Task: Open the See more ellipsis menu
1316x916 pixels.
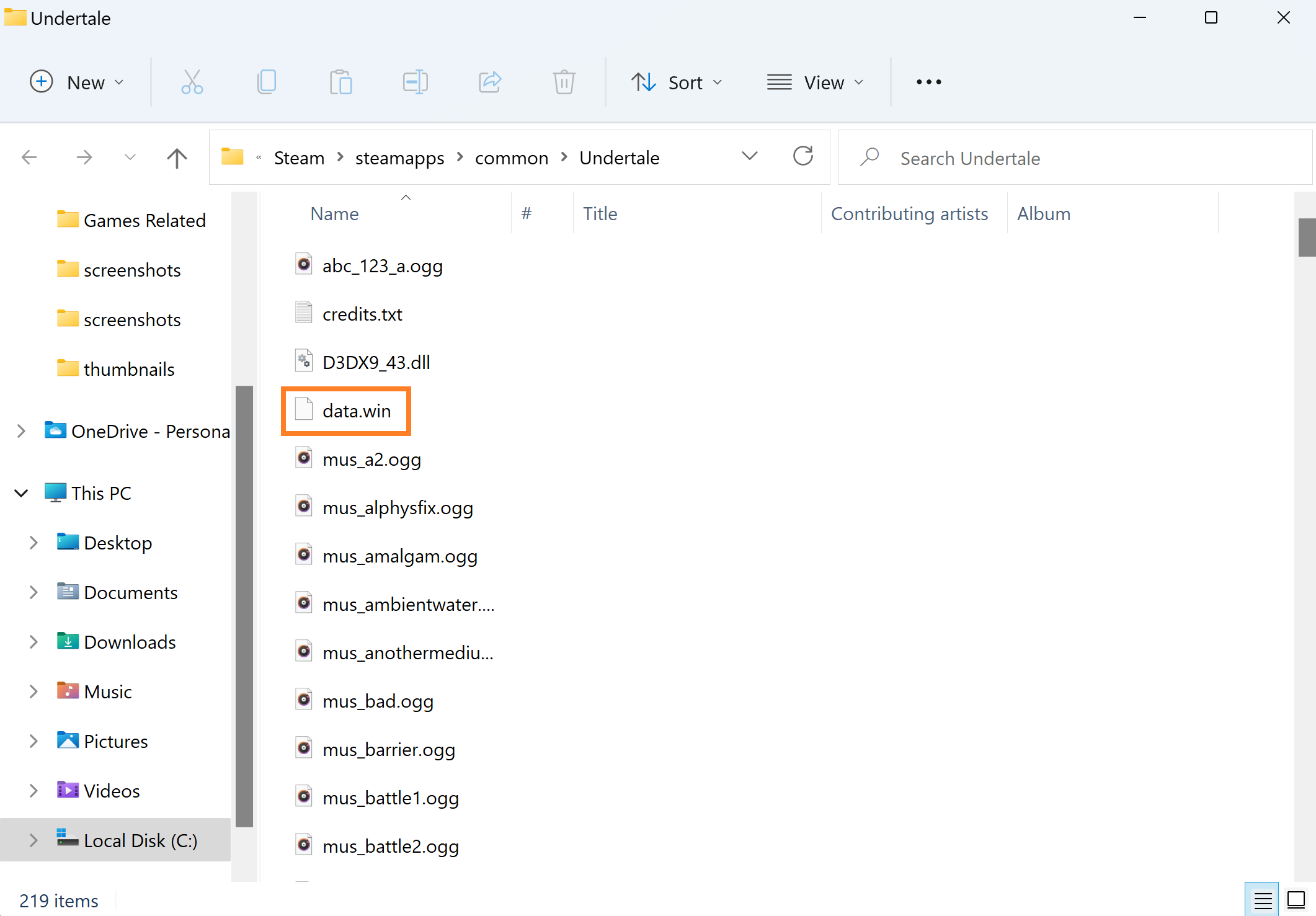Action: click(x=929, y=82)
